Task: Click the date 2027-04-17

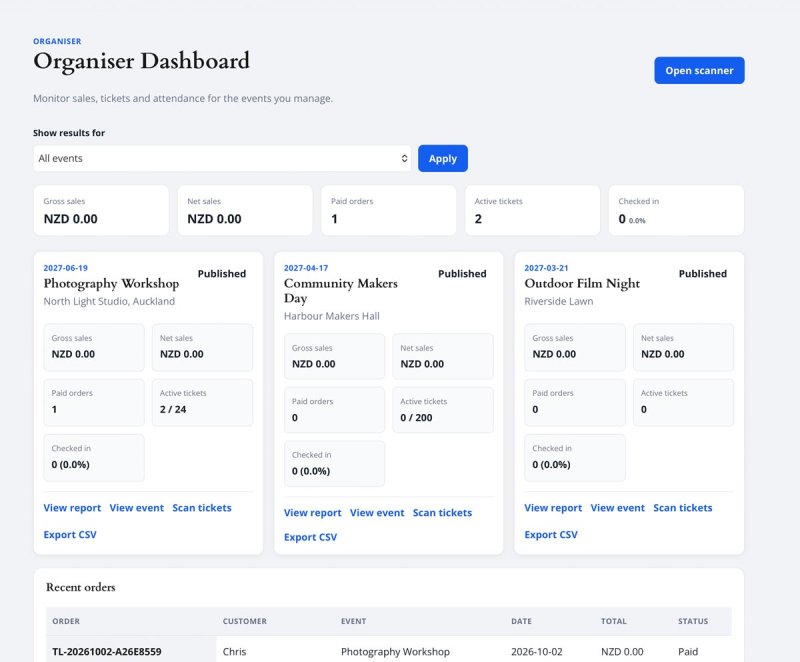Action: pyautogui.click(x=306, y=268)
